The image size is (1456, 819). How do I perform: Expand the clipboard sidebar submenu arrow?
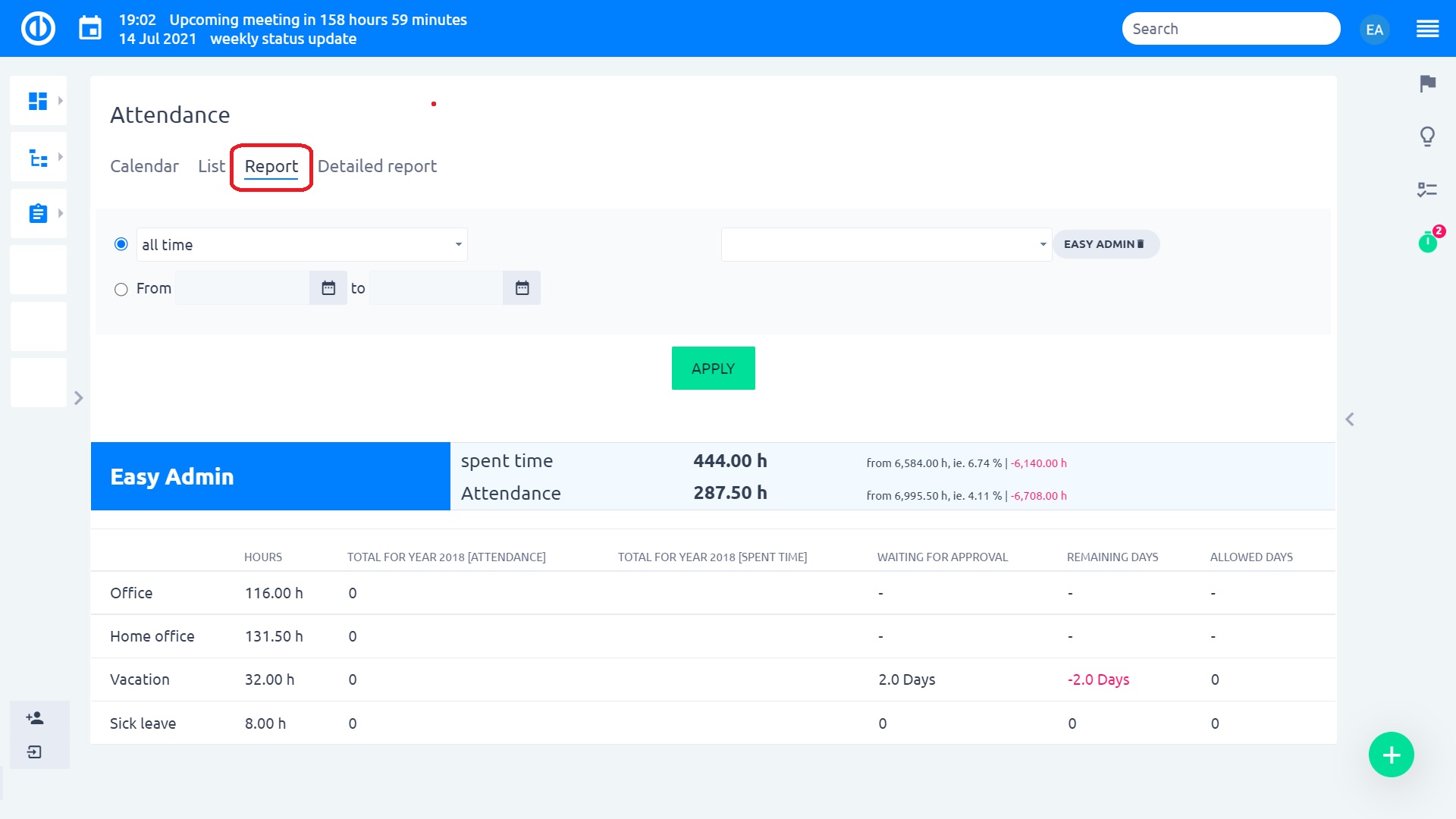coord(60,213)
